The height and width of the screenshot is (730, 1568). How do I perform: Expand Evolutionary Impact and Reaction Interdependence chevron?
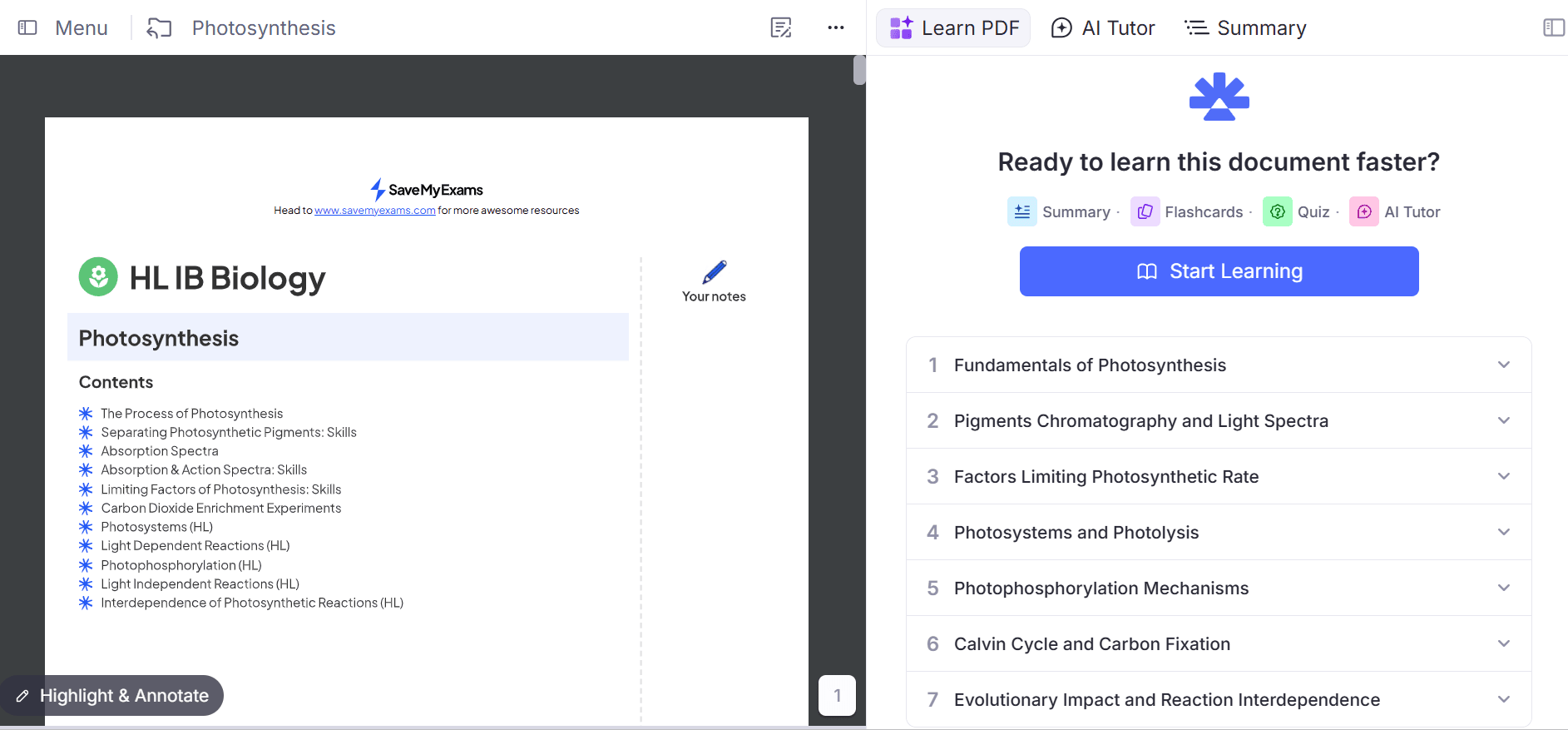pos(1504,699)
